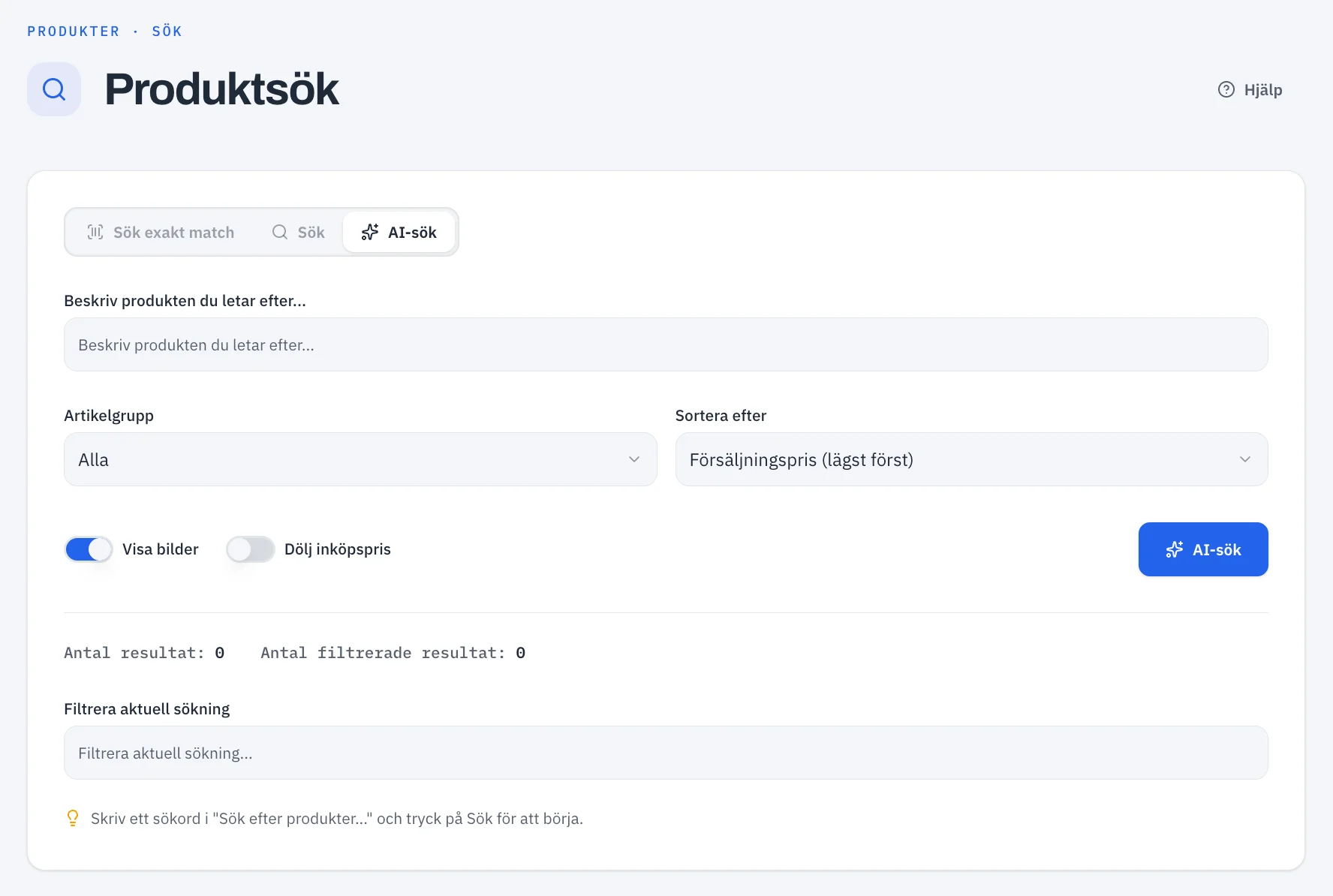Click the Sortera efter label

click(721, 416)
